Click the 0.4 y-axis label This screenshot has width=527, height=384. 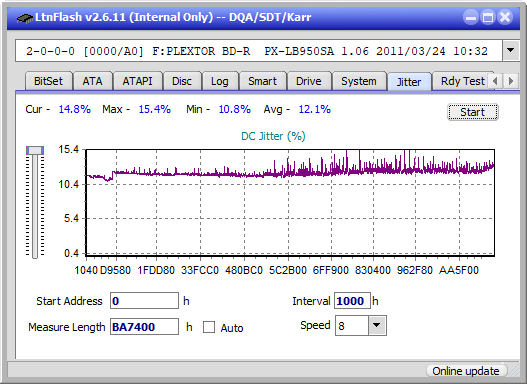(x=72, y=253)
